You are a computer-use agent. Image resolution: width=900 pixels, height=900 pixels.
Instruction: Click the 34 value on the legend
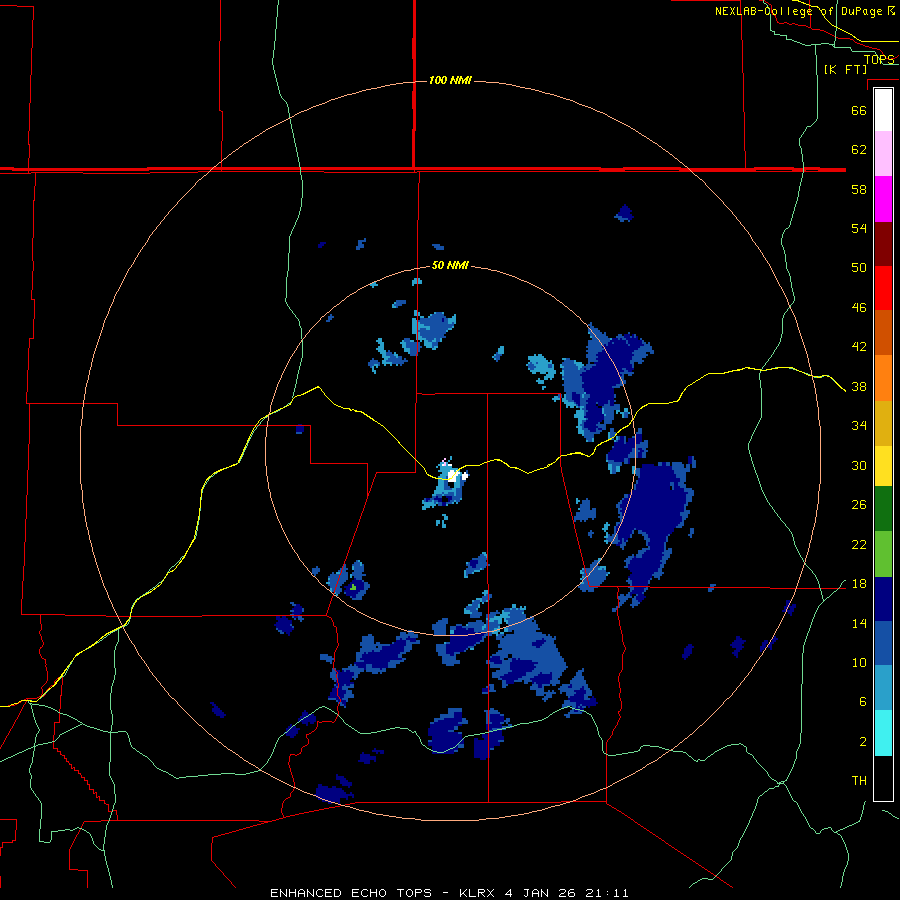(859, 426)
